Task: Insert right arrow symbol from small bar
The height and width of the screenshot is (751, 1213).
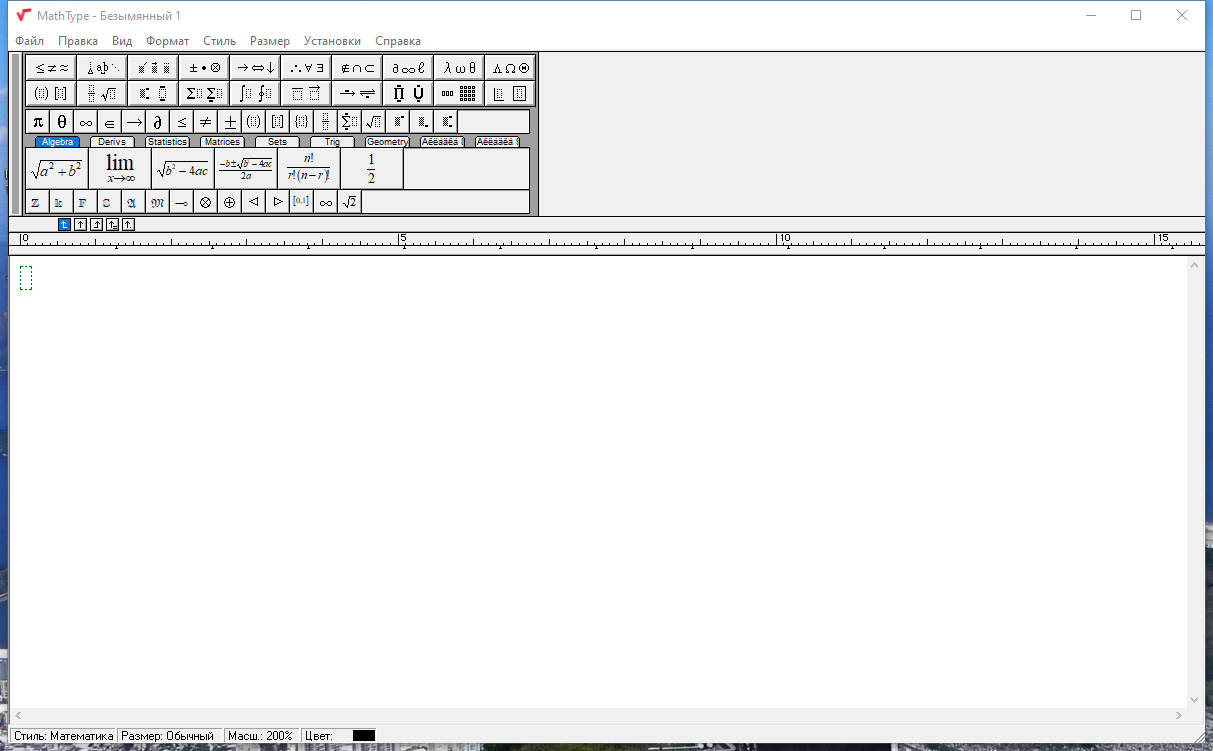Action: 134,122
